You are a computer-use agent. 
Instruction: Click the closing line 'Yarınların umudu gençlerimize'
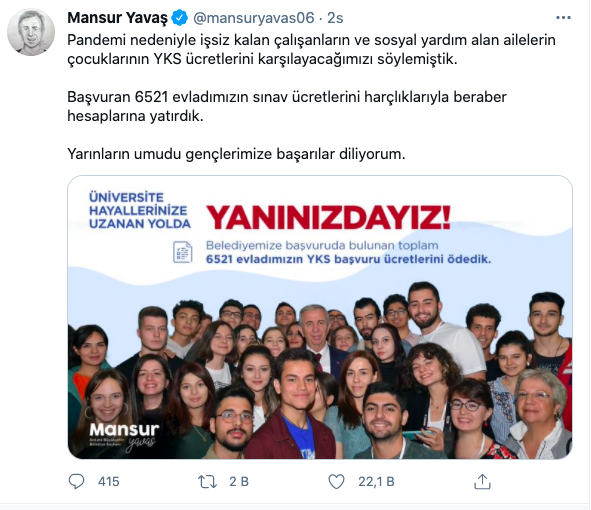click(236, 154)
